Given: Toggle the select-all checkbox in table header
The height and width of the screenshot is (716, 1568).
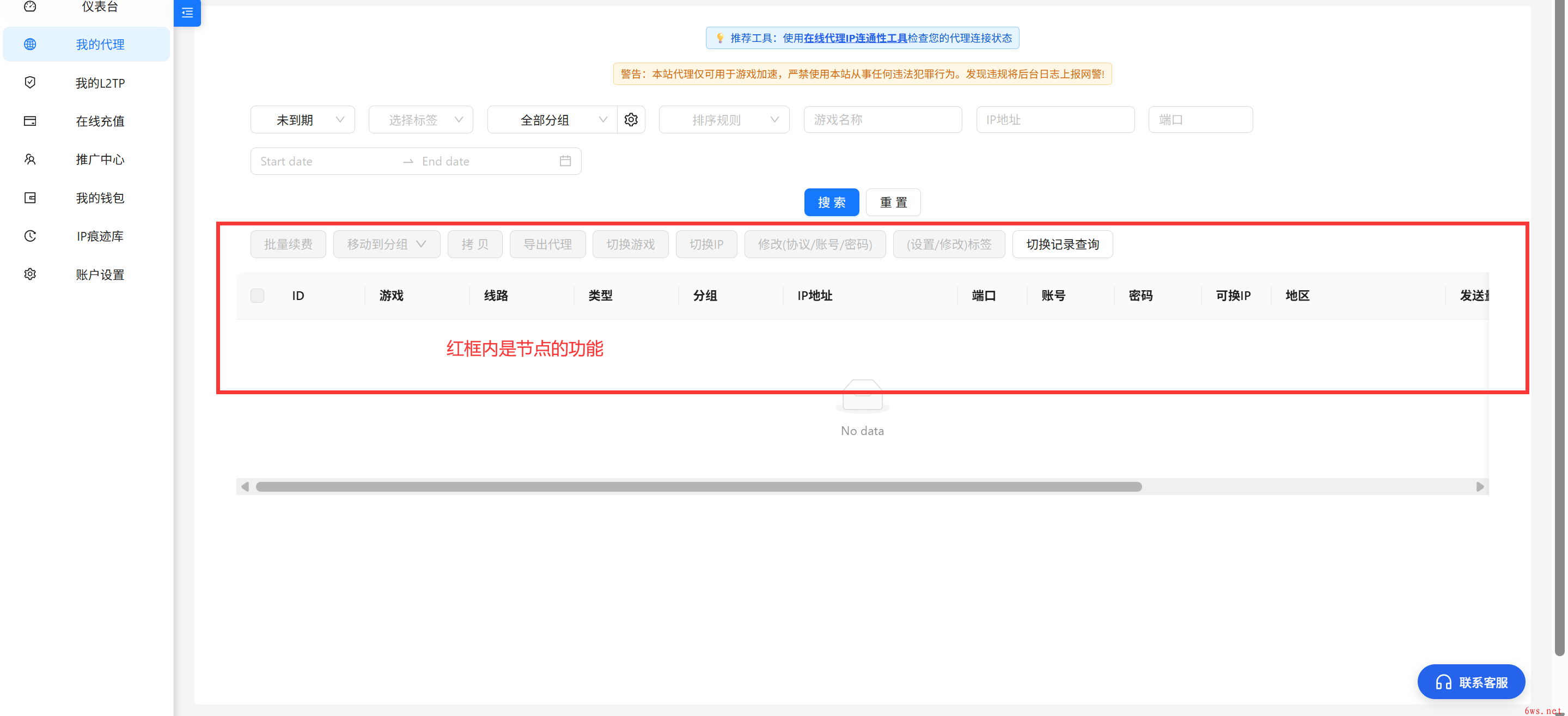Looking at the screenshot, I should coord(258,296).
